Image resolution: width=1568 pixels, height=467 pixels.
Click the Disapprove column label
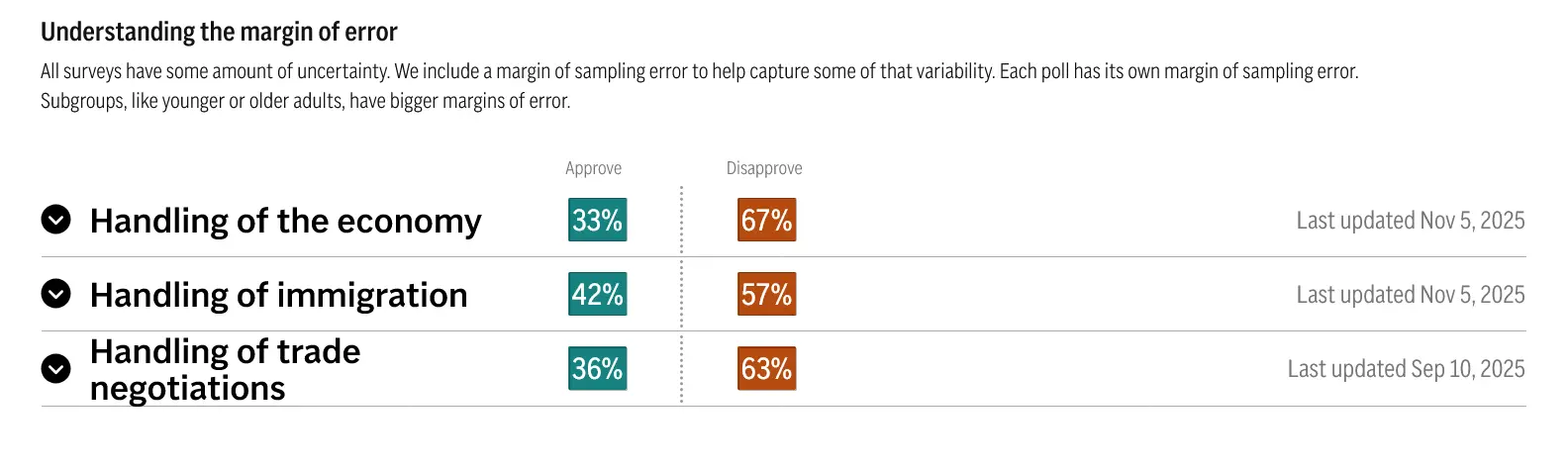pyautogui.click(x=764, y=168)
